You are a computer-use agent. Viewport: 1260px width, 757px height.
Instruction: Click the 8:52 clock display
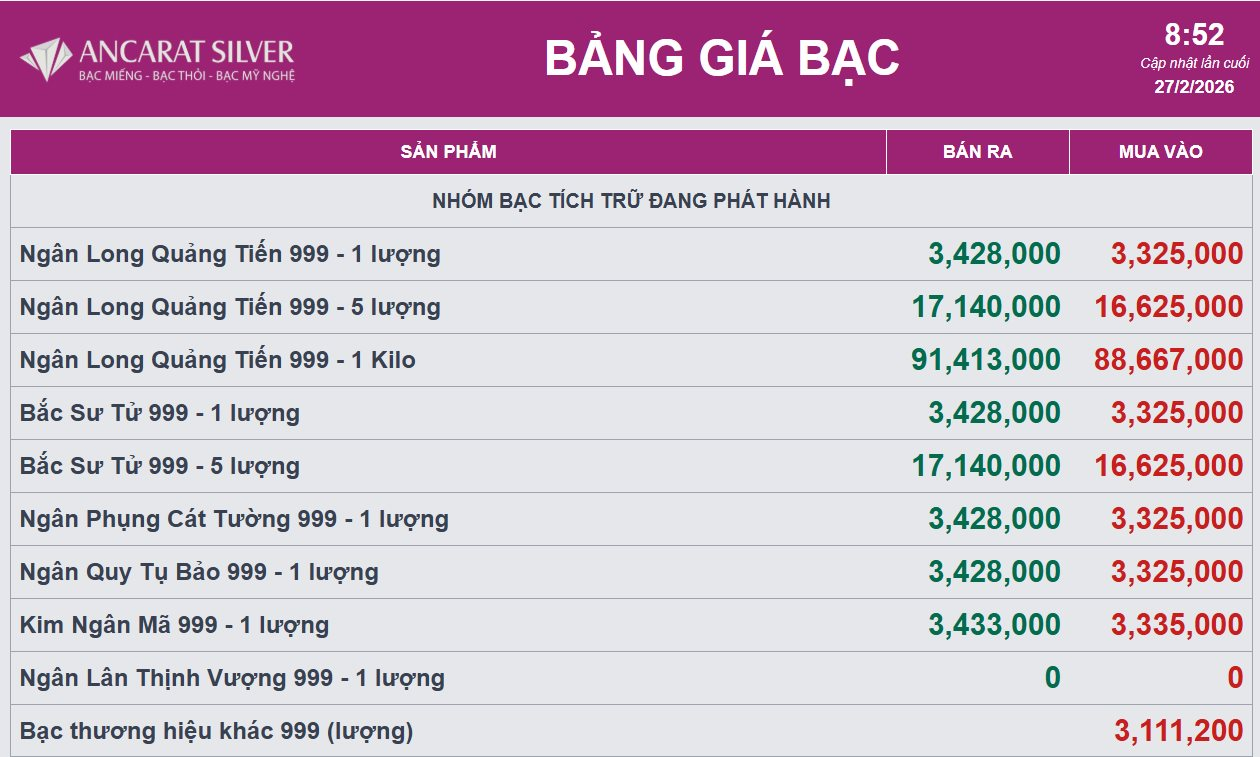pyautogui.click(x=1194, y=36)
